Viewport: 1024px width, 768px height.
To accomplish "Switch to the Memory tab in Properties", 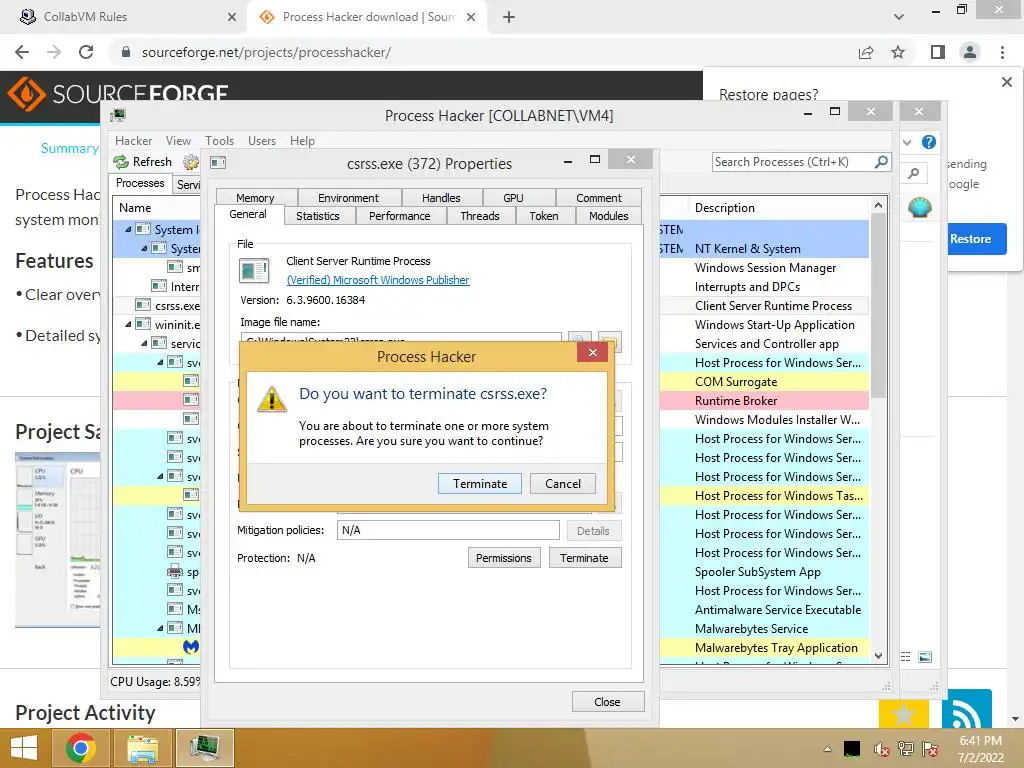I will 255,198.
